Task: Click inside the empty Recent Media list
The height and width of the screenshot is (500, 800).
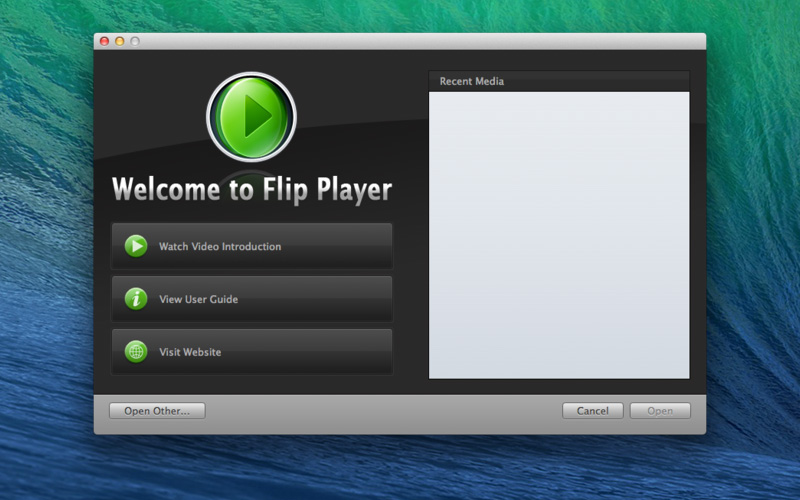Action: point(559,235)
